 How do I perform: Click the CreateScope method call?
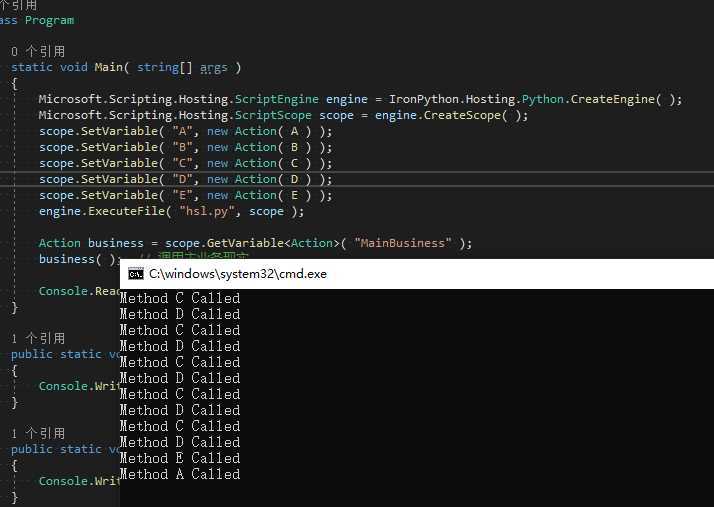(460, 115)
